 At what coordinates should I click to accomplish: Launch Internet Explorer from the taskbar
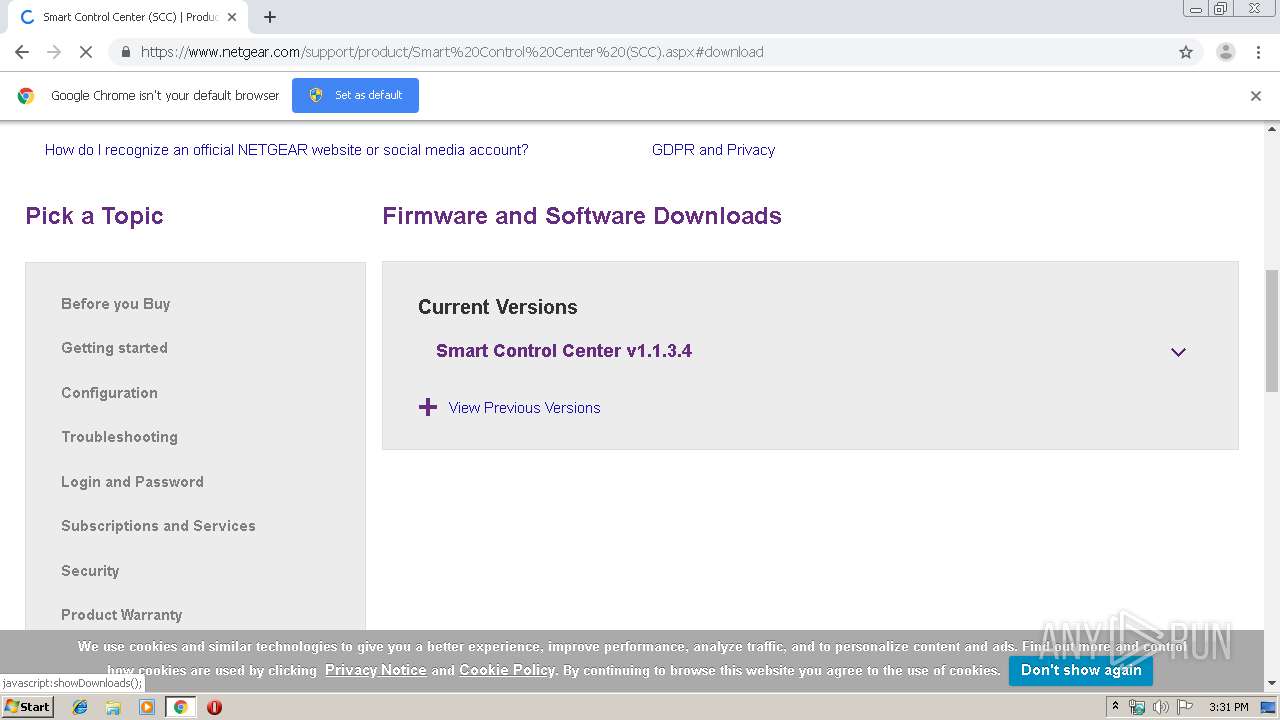(x=80, y=707)
